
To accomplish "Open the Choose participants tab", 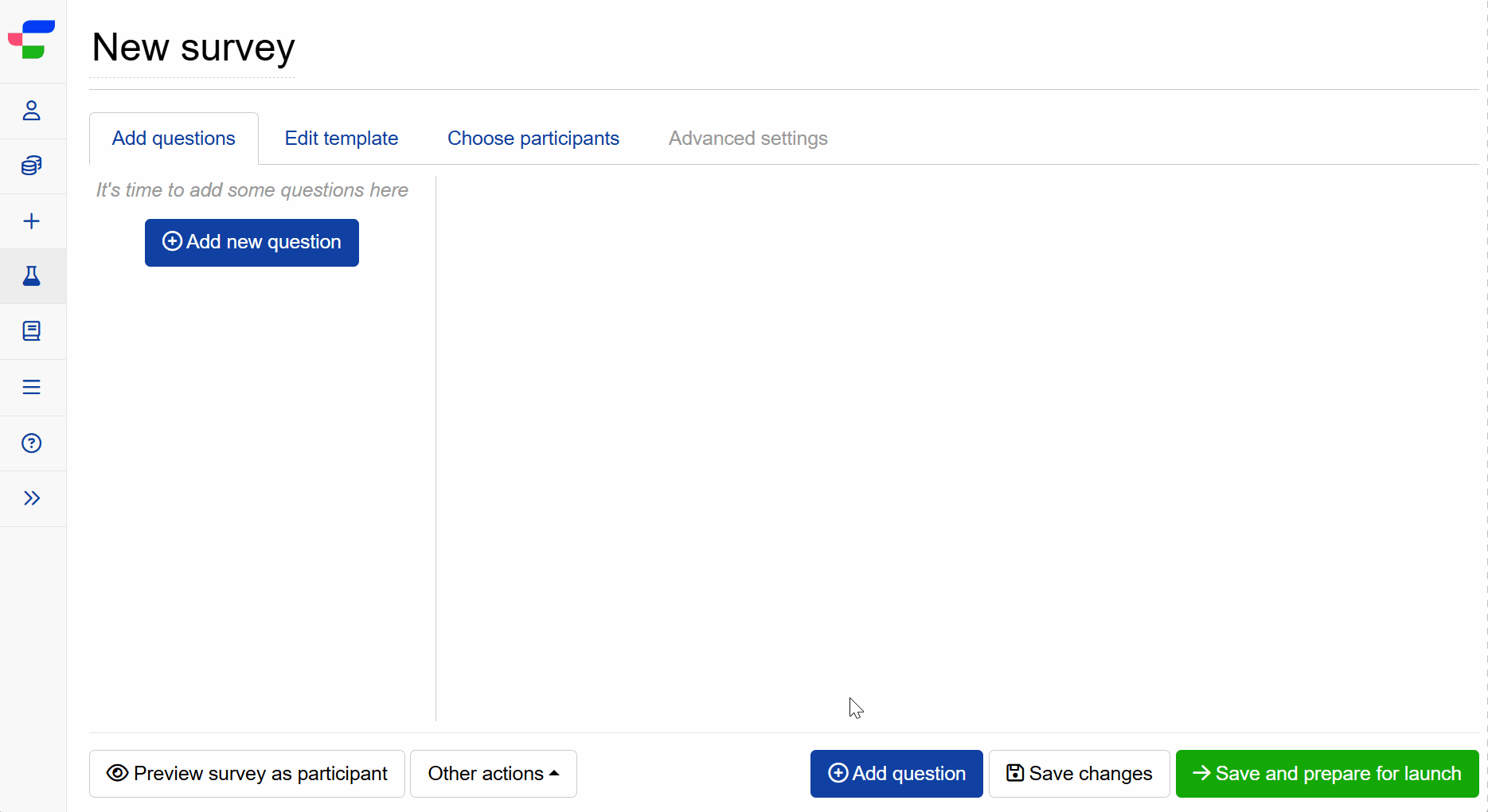I will click(533, 139).
